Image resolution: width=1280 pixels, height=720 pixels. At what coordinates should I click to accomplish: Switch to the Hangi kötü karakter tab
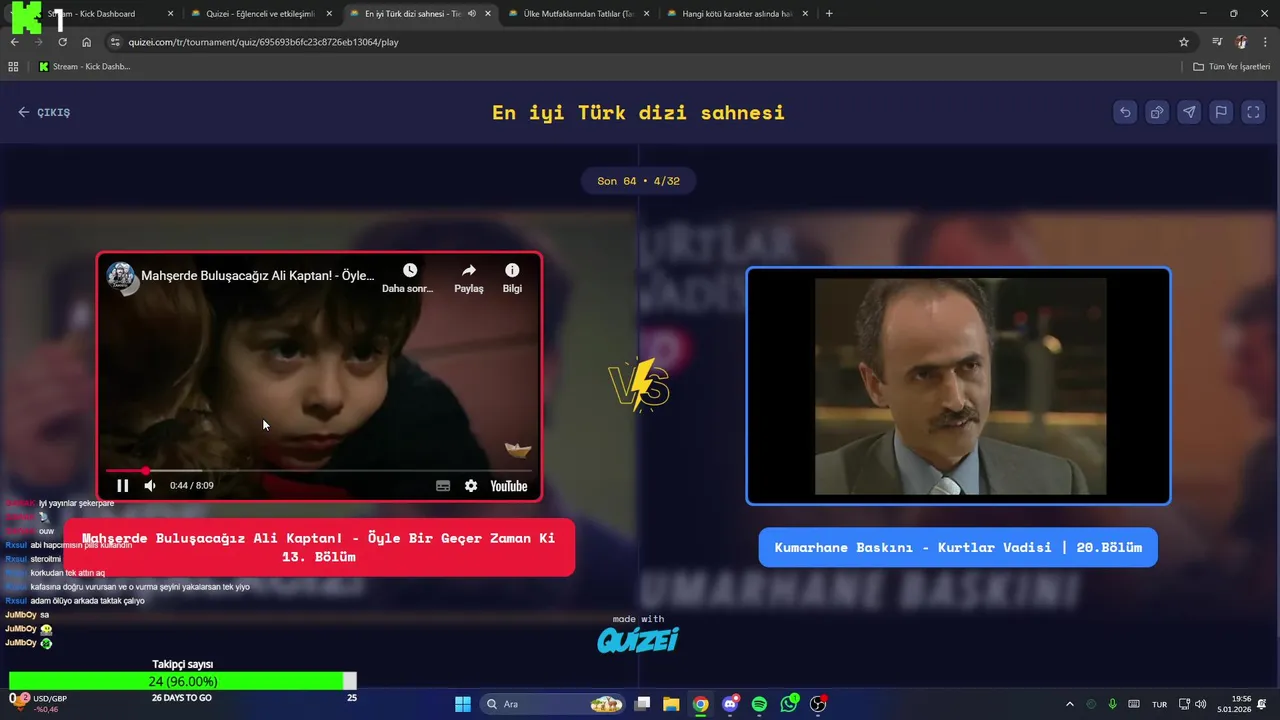pos(739,14)
